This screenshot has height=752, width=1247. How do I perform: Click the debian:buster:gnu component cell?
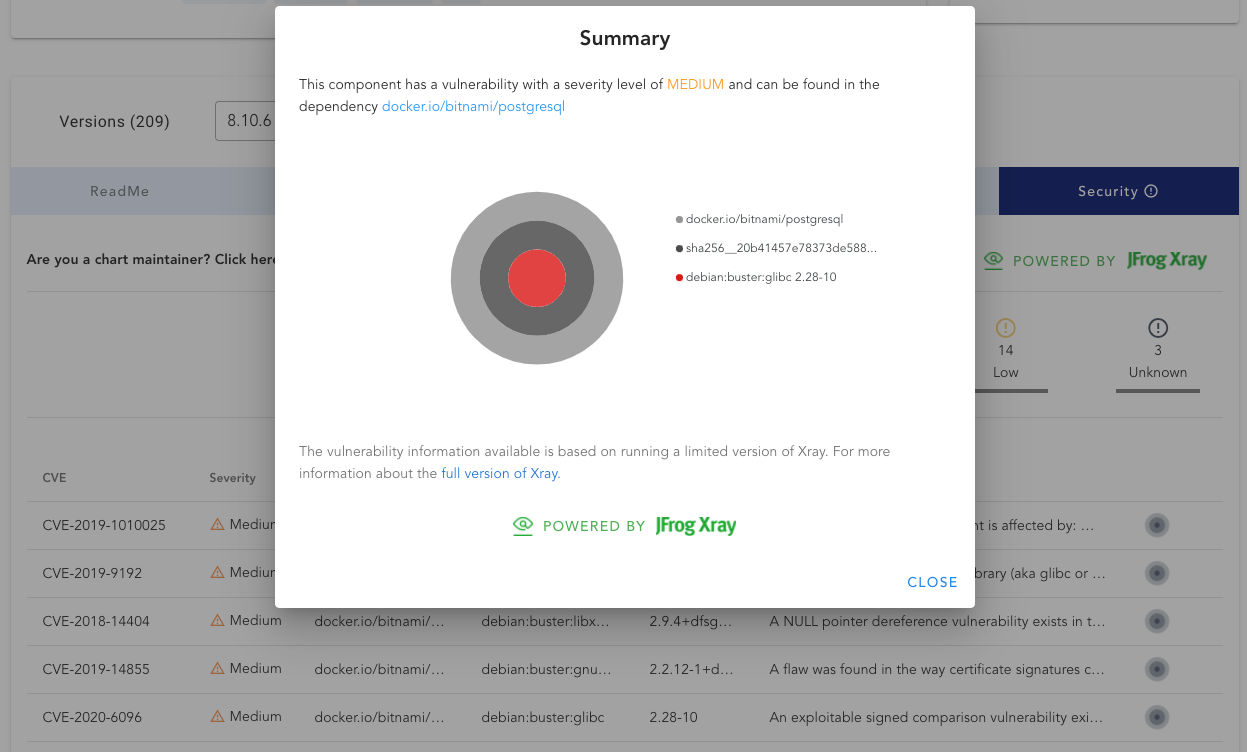545,669
